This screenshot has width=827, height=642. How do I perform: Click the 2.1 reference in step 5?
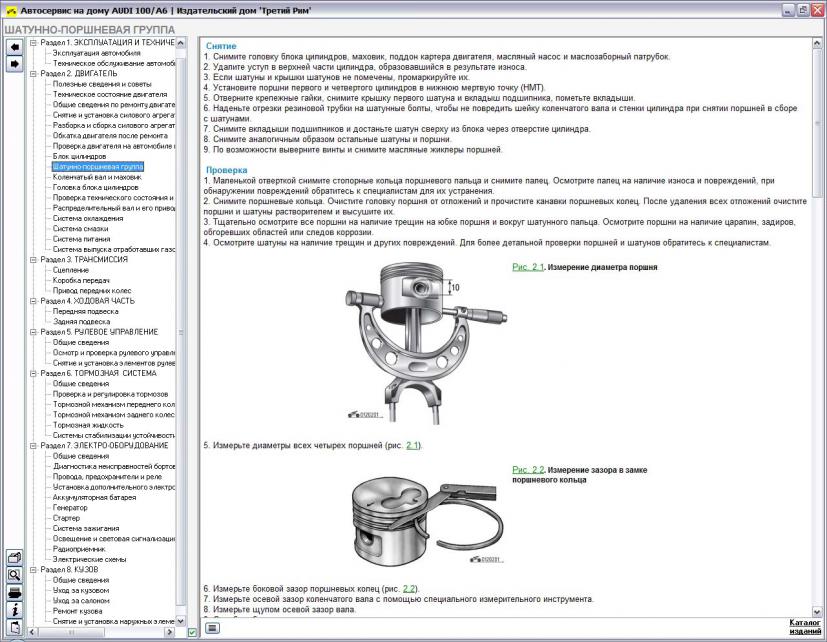[x=412, y=445]
